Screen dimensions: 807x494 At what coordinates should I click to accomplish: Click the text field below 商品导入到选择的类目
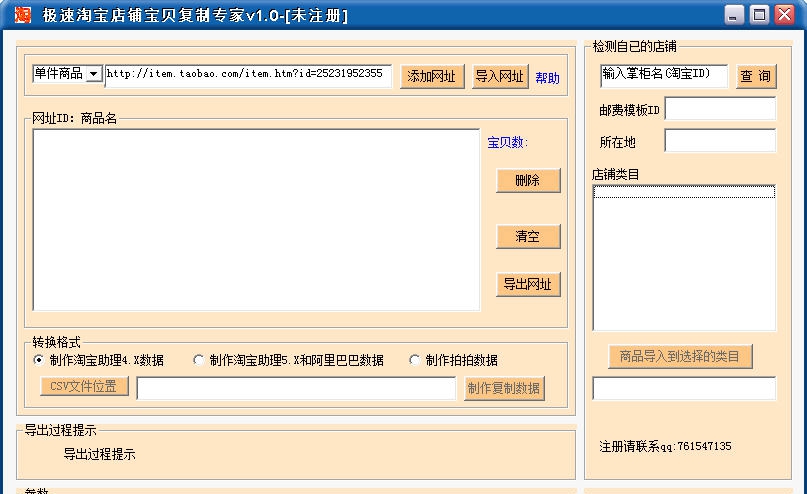(x=684, y=389)
